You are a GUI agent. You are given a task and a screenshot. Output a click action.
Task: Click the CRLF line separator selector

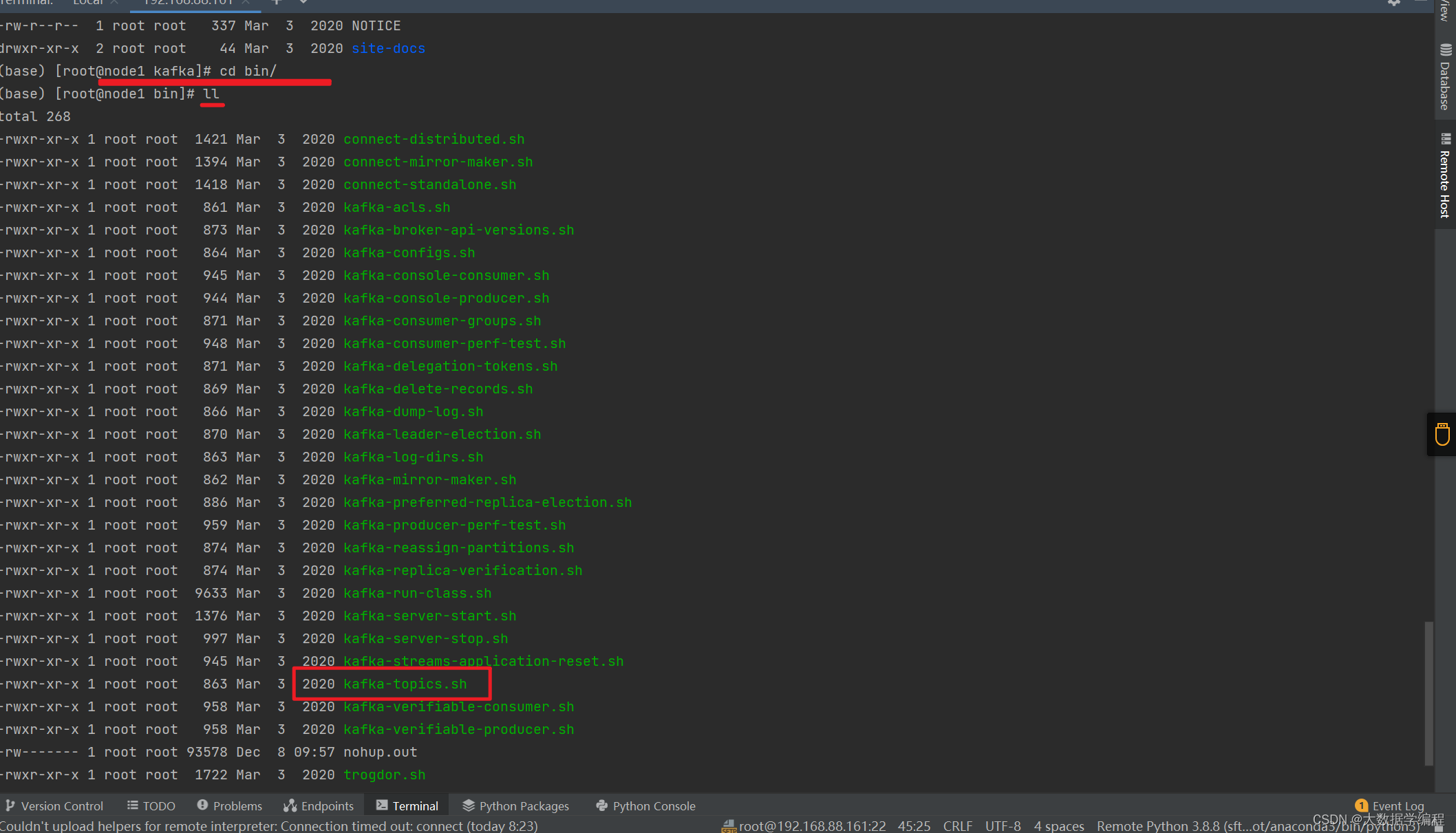tap(957, 825)
